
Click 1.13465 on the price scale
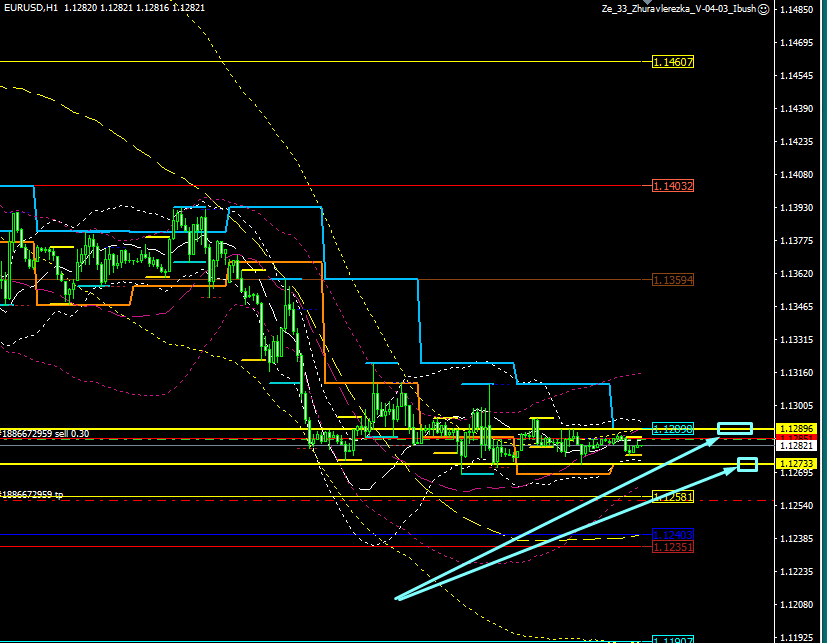(796, 307)
